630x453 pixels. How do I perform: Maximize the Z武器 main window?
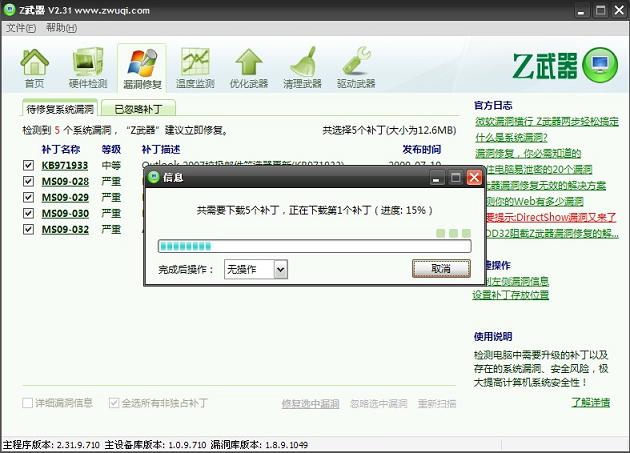[x=600, y=10]
